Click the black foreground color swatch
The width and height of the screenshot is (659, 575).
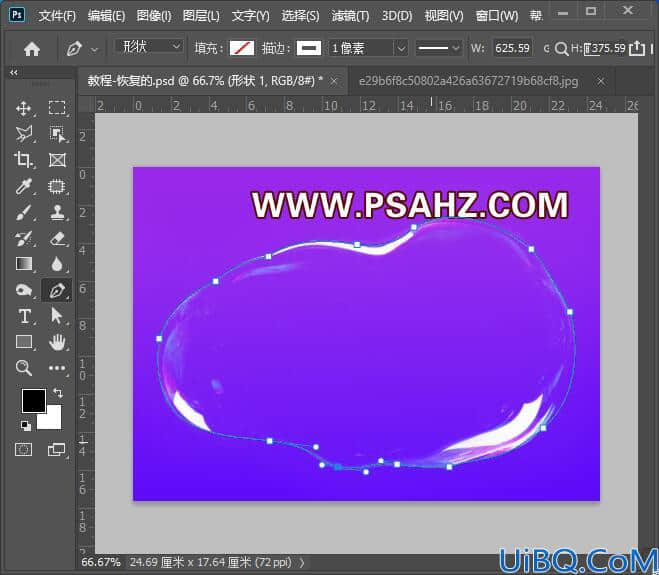pos(34,401)
